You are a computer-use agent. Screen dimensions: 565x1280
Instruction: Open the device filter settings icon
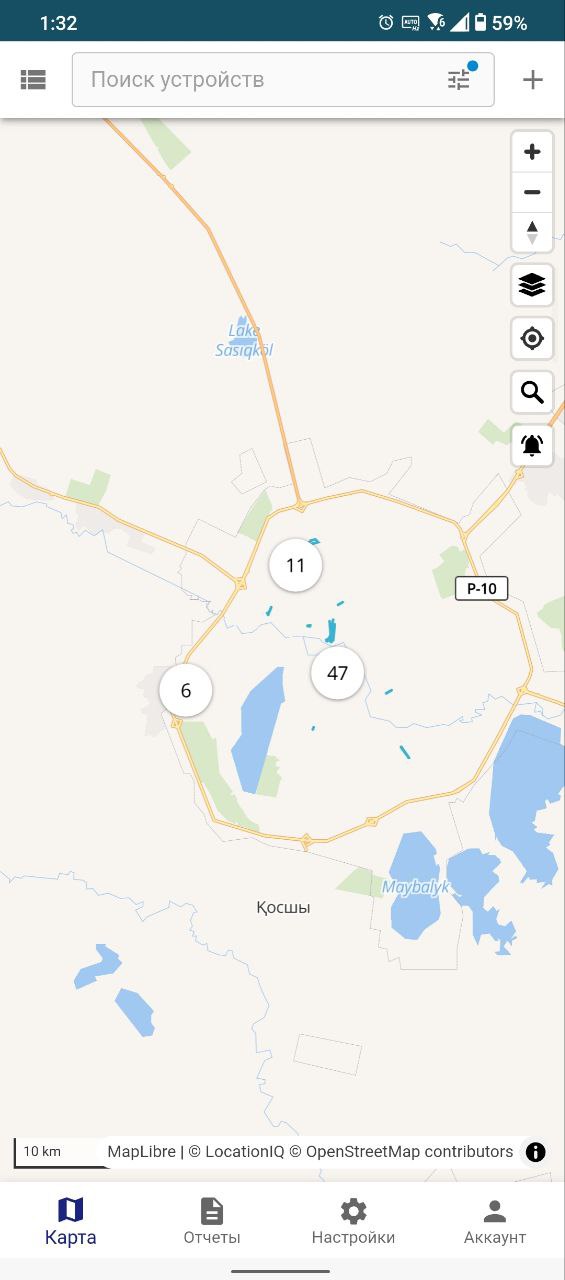coord(459,79)
